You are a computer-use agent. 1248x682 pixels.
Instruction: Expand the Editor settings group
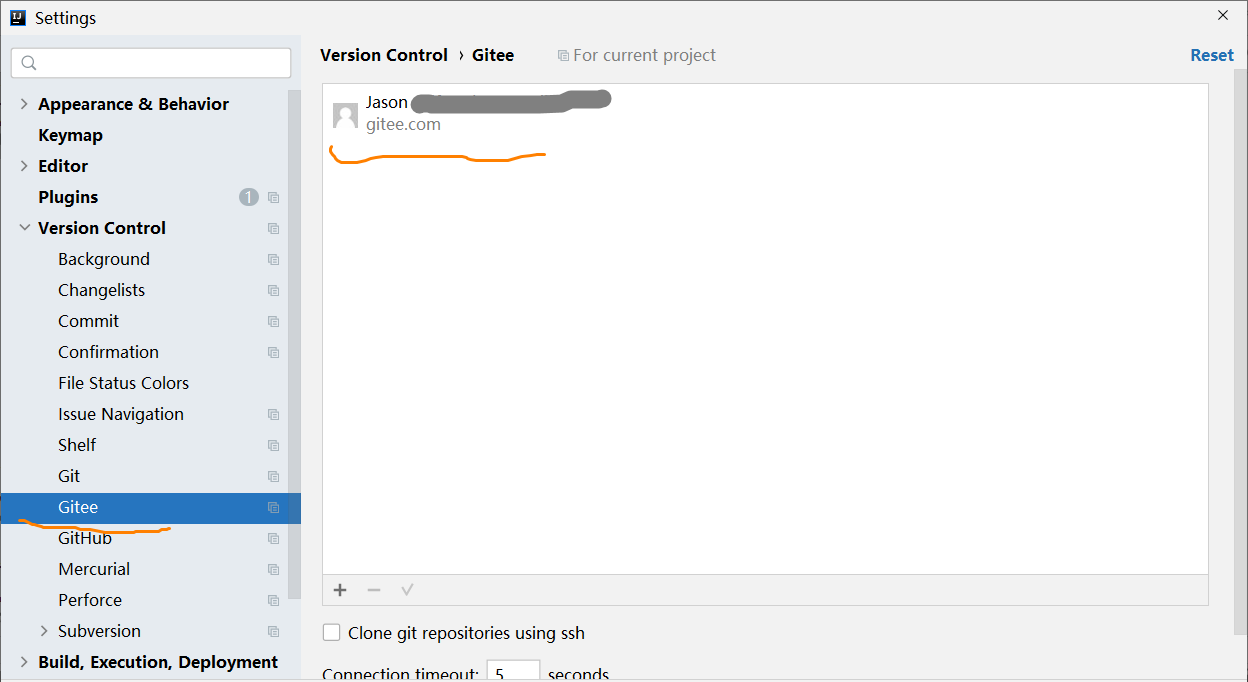[24, 166]
